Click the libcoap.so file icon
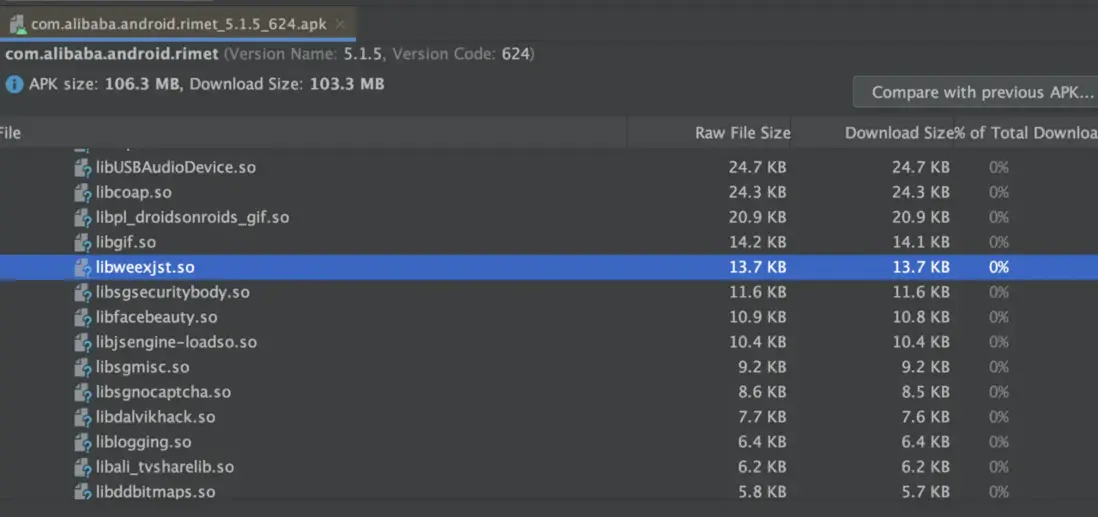Image resolution: width=1098 pixels, height=517 pixels. click(x=83, y=193)
